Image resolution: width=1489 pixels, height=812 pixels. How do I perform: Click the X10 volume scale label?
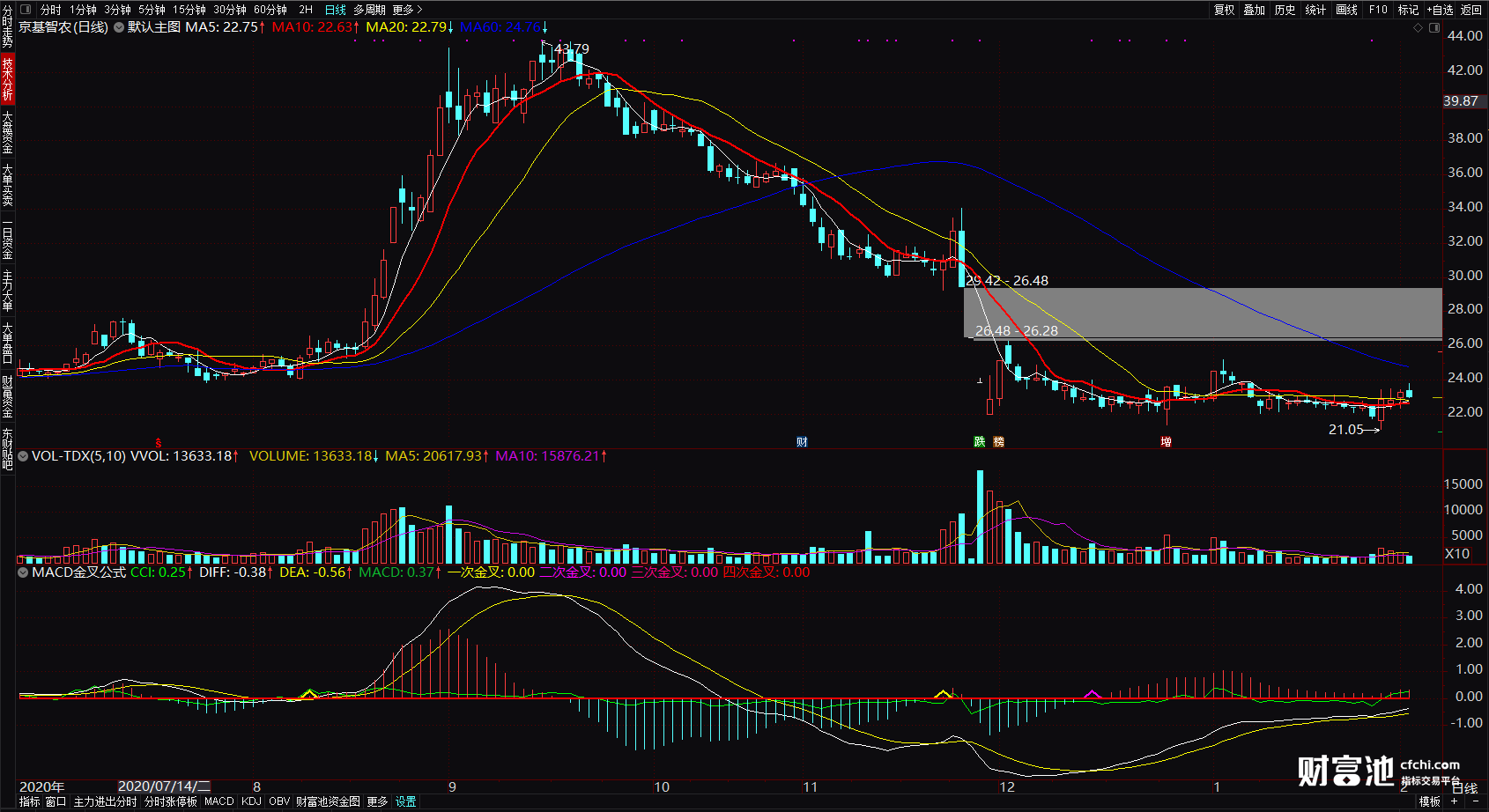(x=1457, y=554)
